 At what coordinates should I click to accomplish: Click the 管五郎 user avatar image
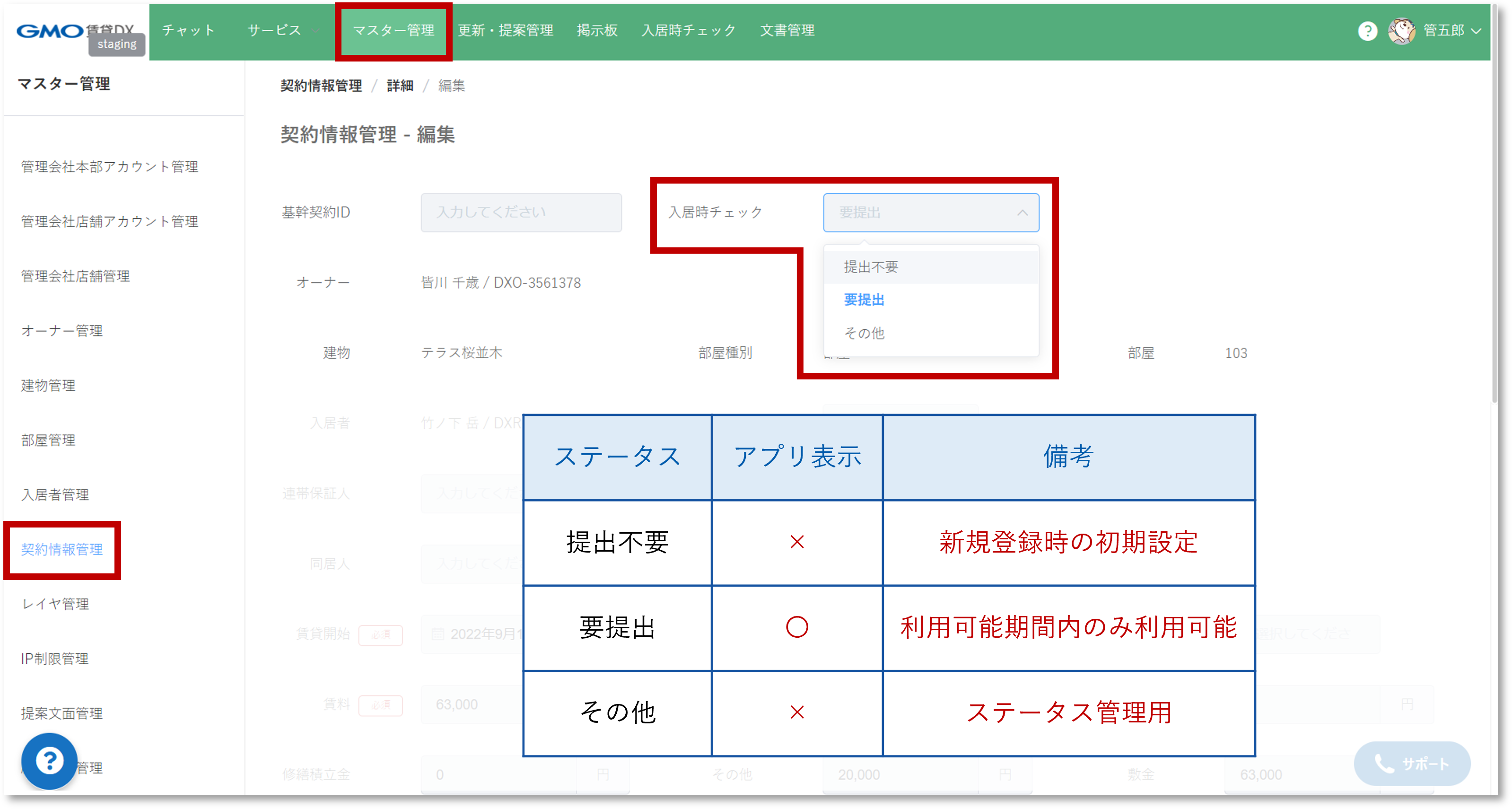pos(1403,31)
